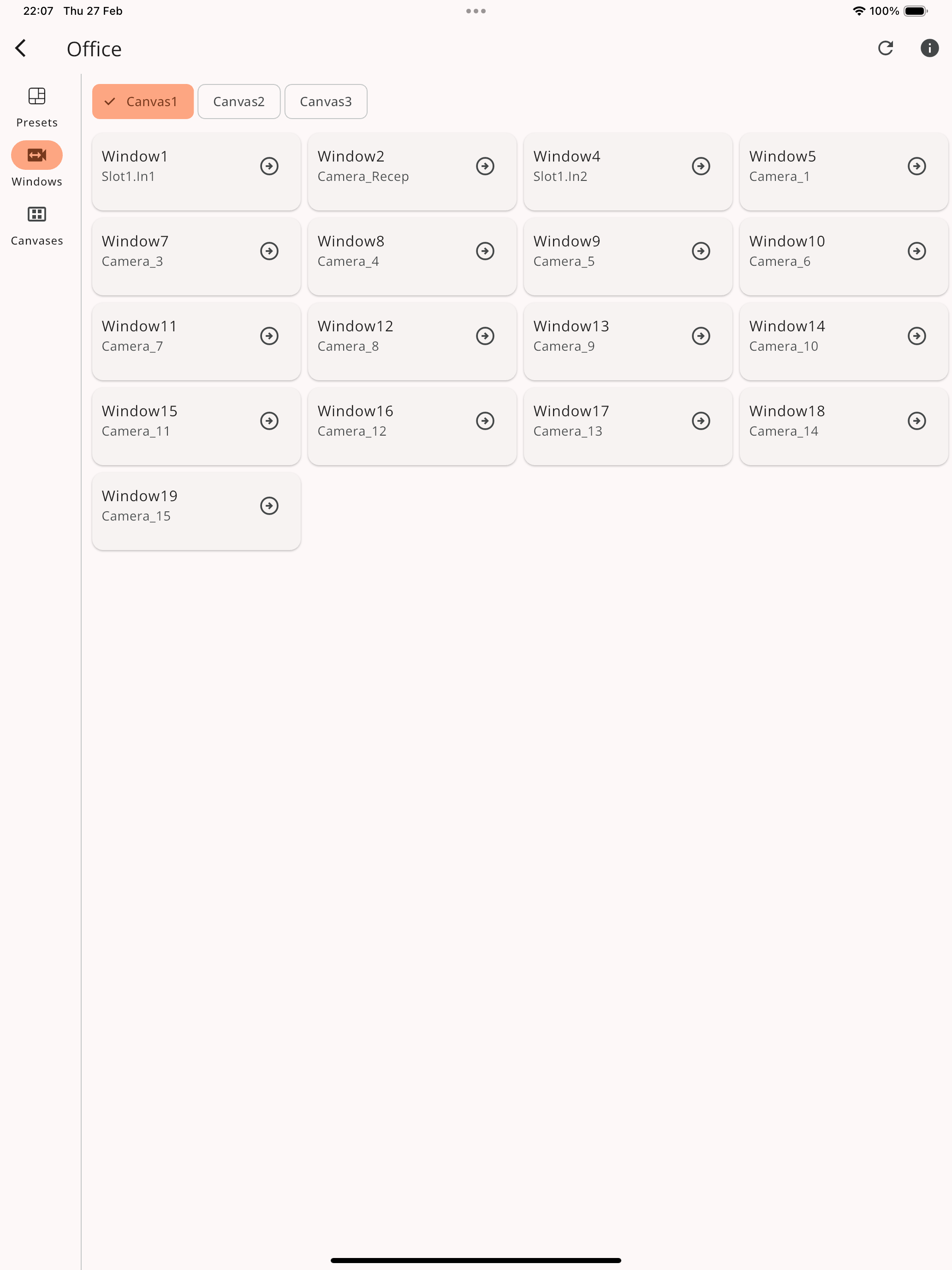952x1270 pixels.
Task: Open Window16 source arrow icon
Action: click(x=485, y=421)
